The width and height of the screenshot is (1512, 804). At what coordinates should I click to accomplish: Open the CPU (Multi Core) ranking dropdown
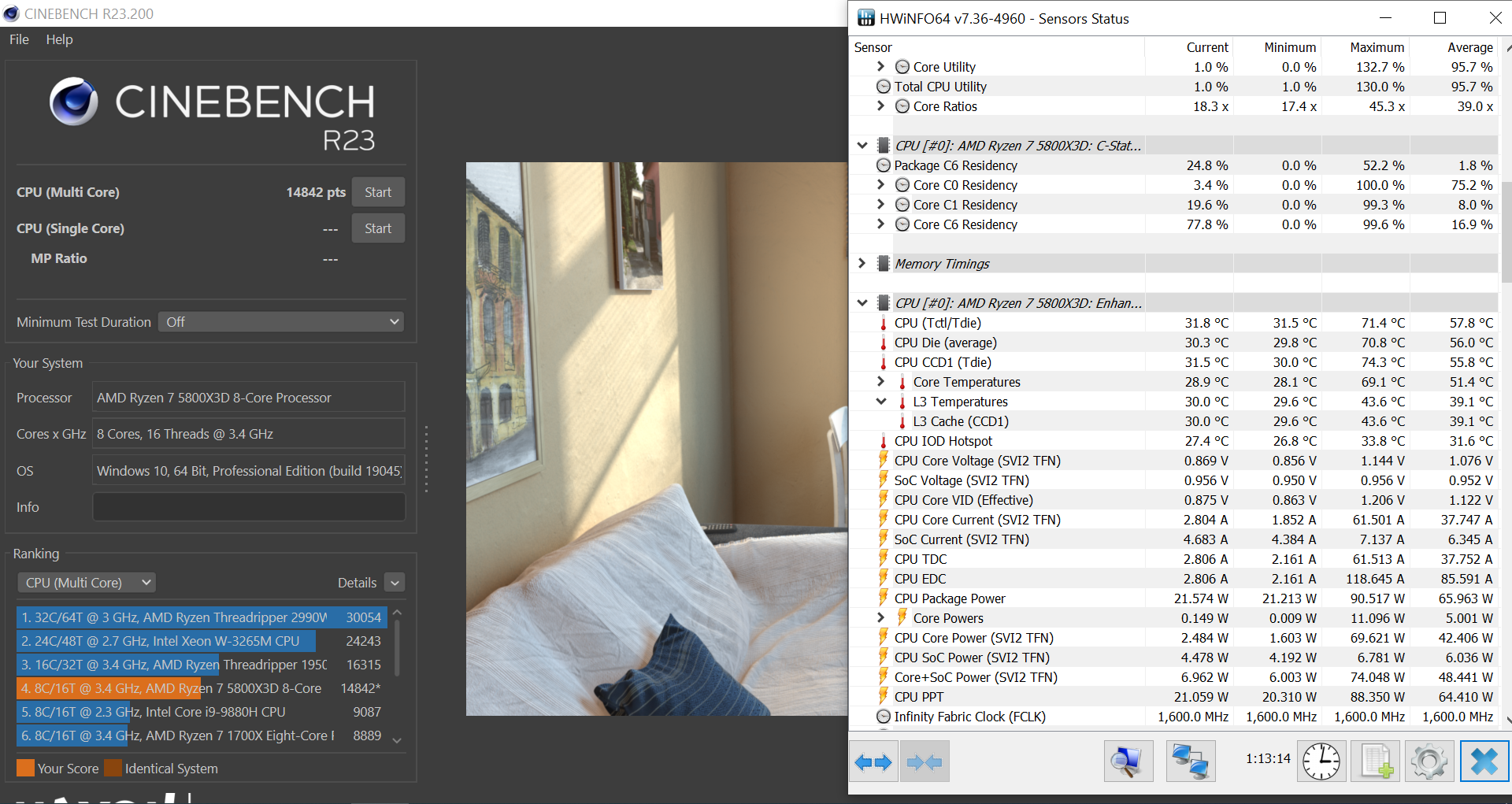point(87,583)
